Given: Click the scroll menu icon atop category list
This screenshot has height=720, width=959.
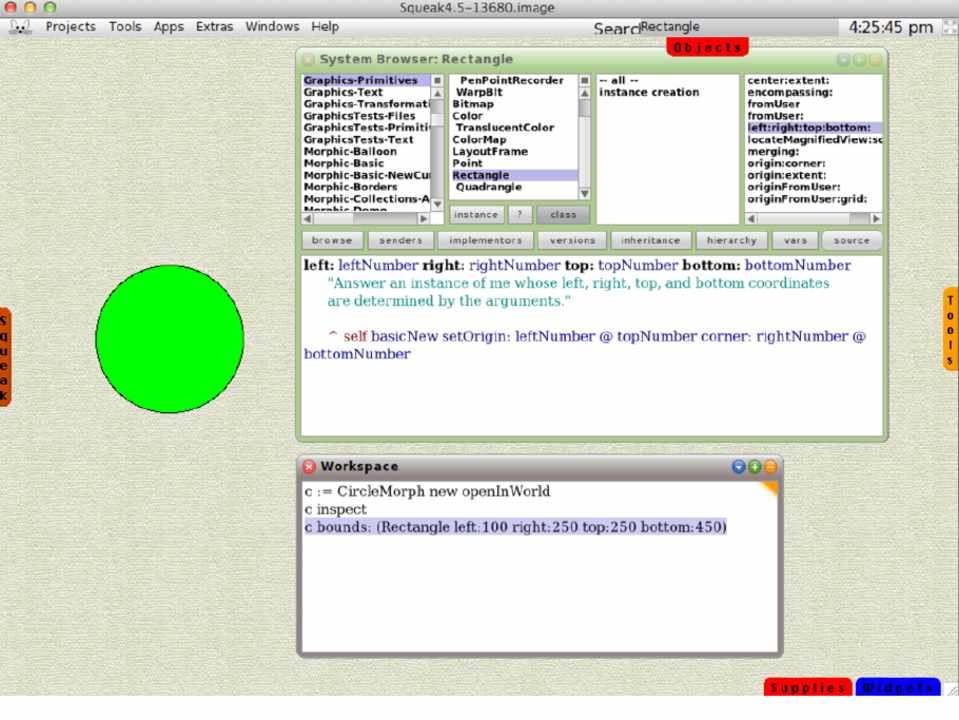Looking at the screenshot, I should [438, 81].
